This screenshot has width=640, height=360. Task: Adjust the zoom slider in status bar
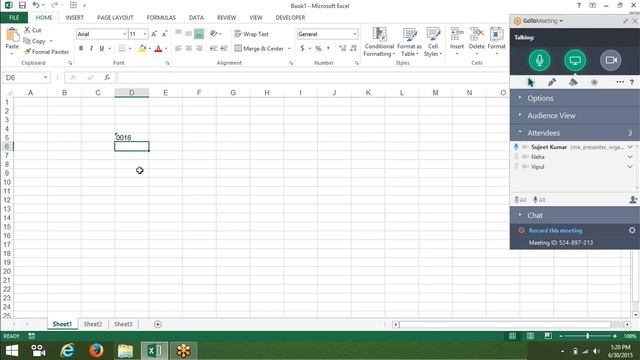click(587, 336)
